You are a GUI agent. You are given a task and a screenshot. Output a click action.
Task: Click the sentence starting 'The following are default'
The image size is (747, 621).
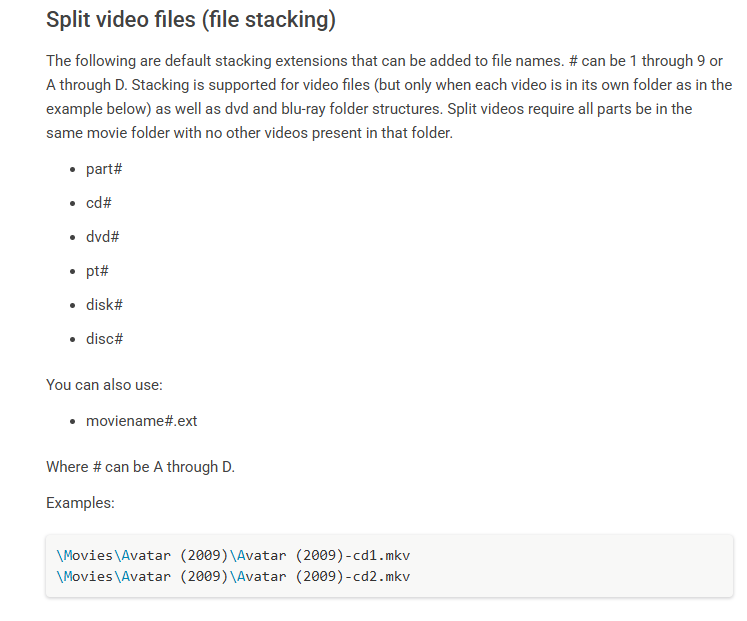click(x=305, y=61)
